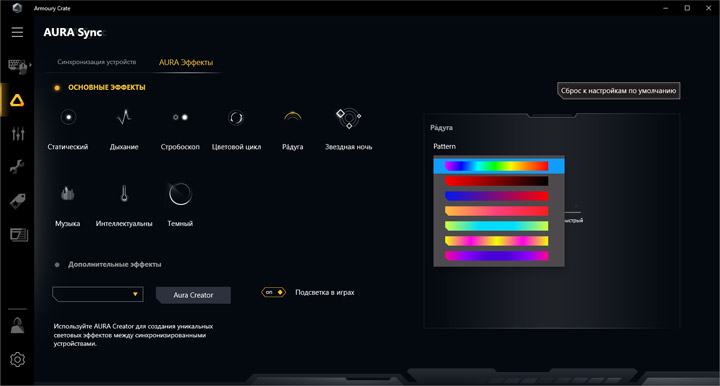Screen dimensions: 720x386
Task: Pick the green cyan green pattern
Action: tap(496, 226)
